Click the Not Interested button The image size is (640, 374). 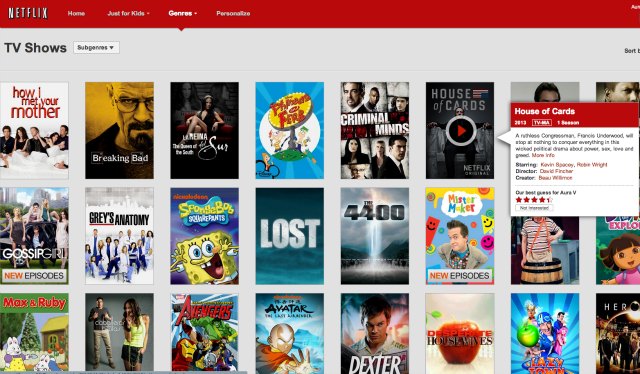tap(534, 208)
